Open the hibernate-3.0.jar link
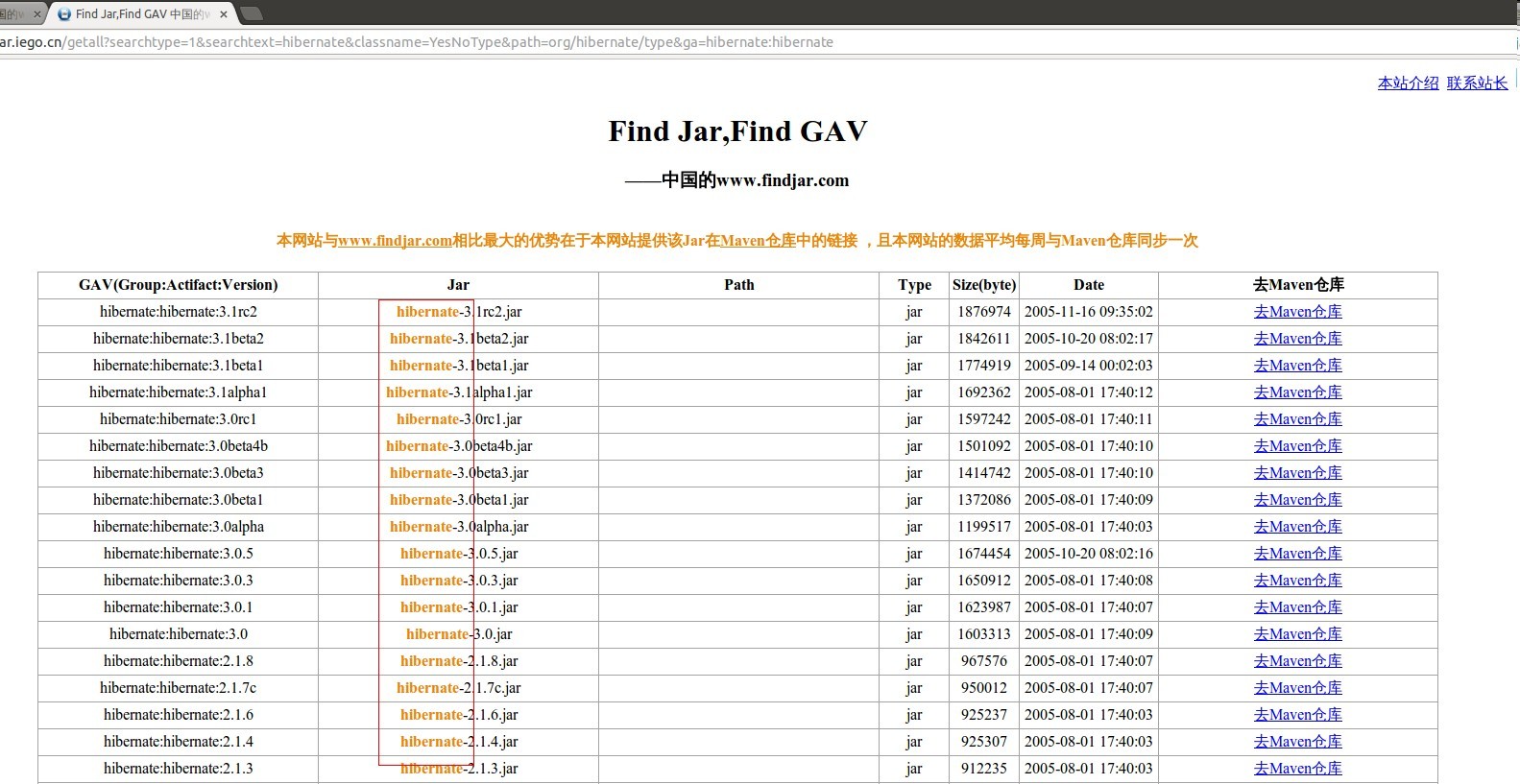This screenshot has width=1520, height=784. point(459,634)
